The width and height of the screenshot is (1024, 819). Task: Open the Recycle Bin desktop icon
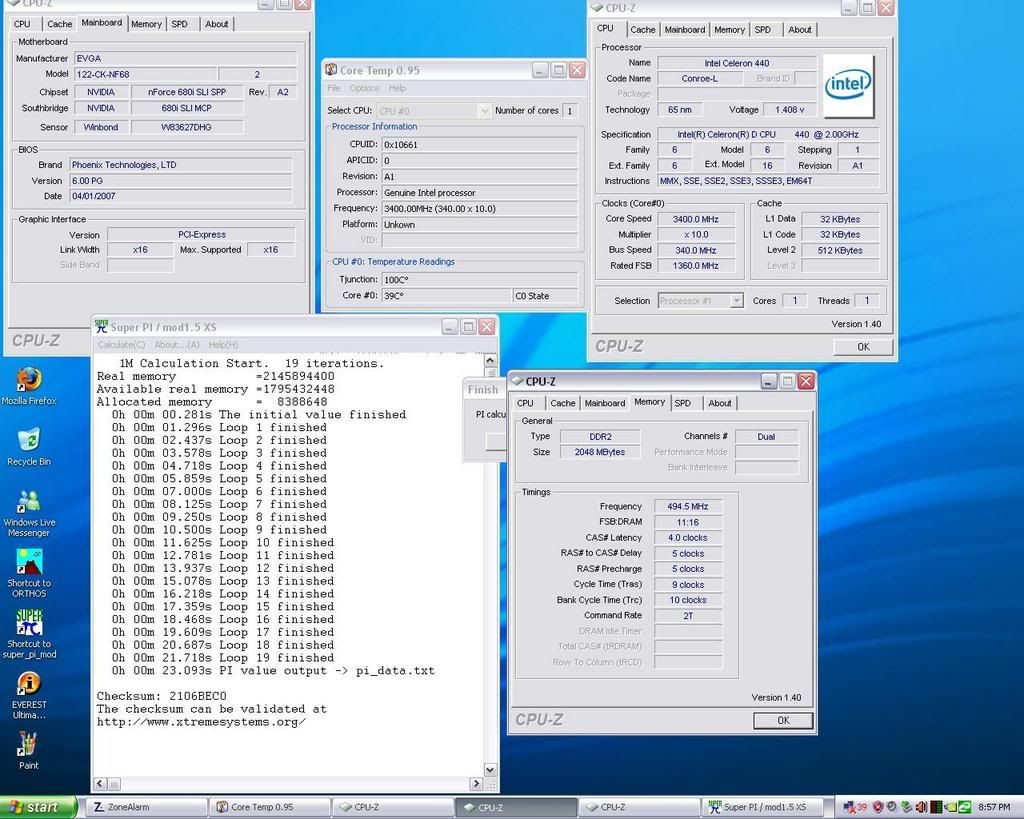click(x=29, y=447)
